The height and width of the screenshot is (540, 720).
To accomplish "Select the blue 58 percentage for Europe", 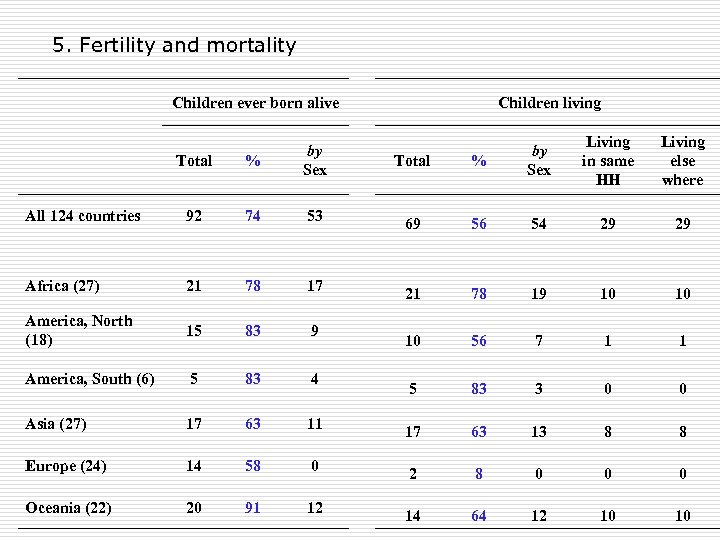I will coord(253,465).
